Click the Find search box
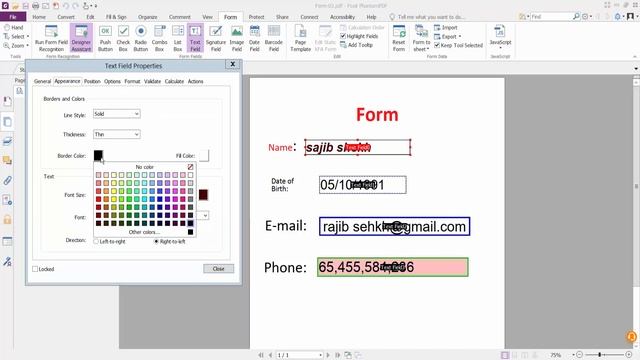The width and height of the screenshot is (640, 360). (x=551, y=16)
